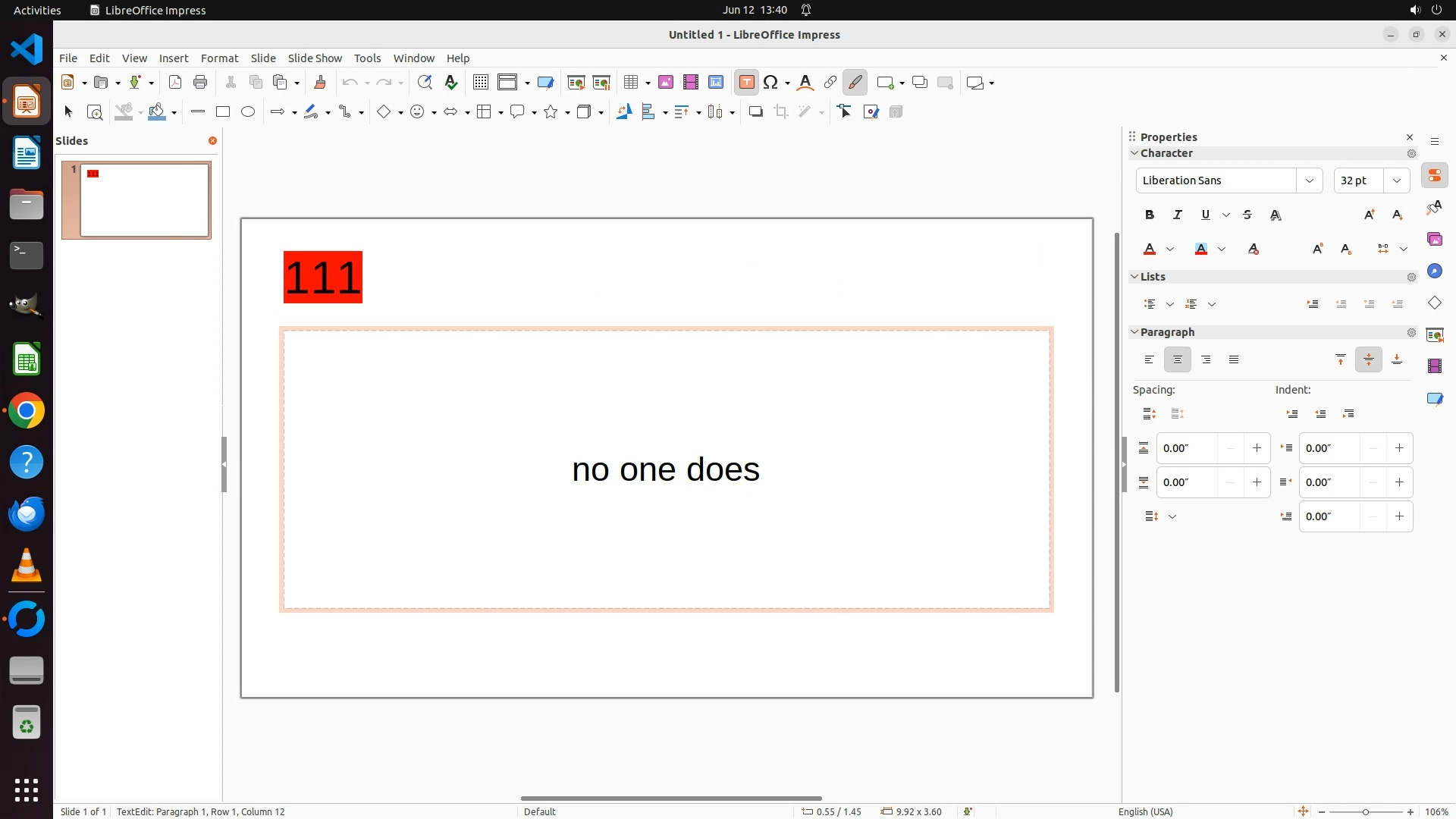
Task: Click the red font color swatch
Action: [1150, 249]
